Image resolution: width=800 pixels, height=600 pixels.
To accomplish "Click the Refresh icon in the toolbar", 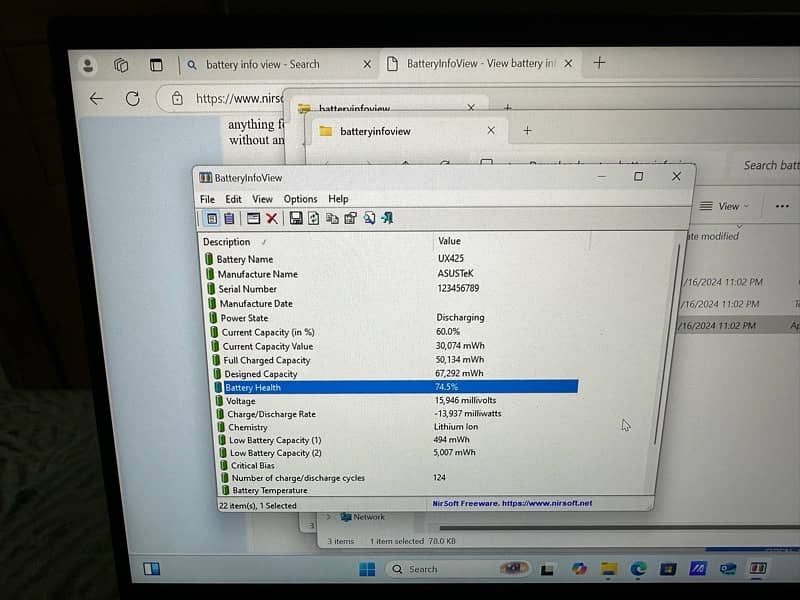I will tap(313, 218).
